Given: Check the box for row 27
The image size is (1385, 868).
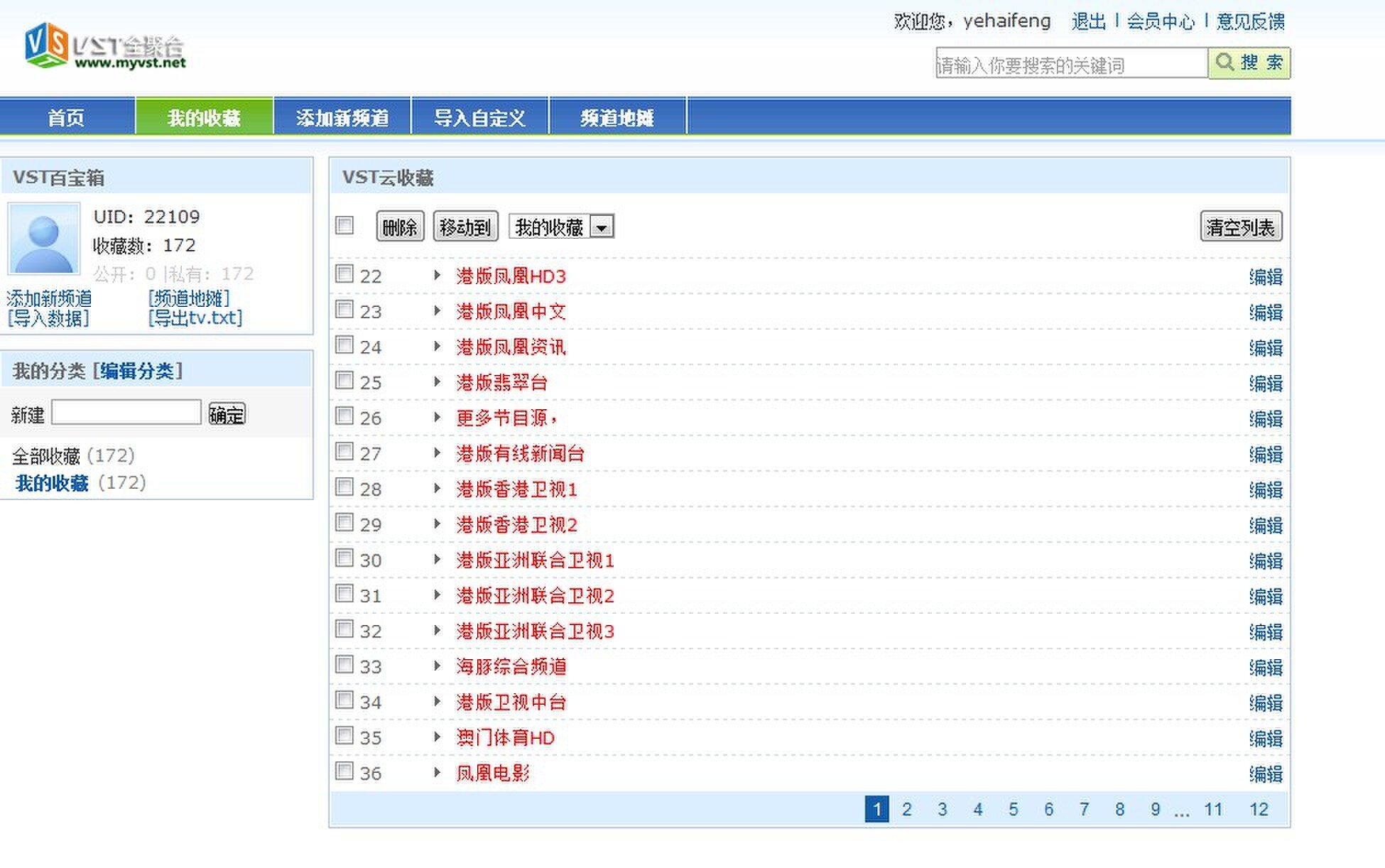Looking at the screenshot, I should [344, 451].
